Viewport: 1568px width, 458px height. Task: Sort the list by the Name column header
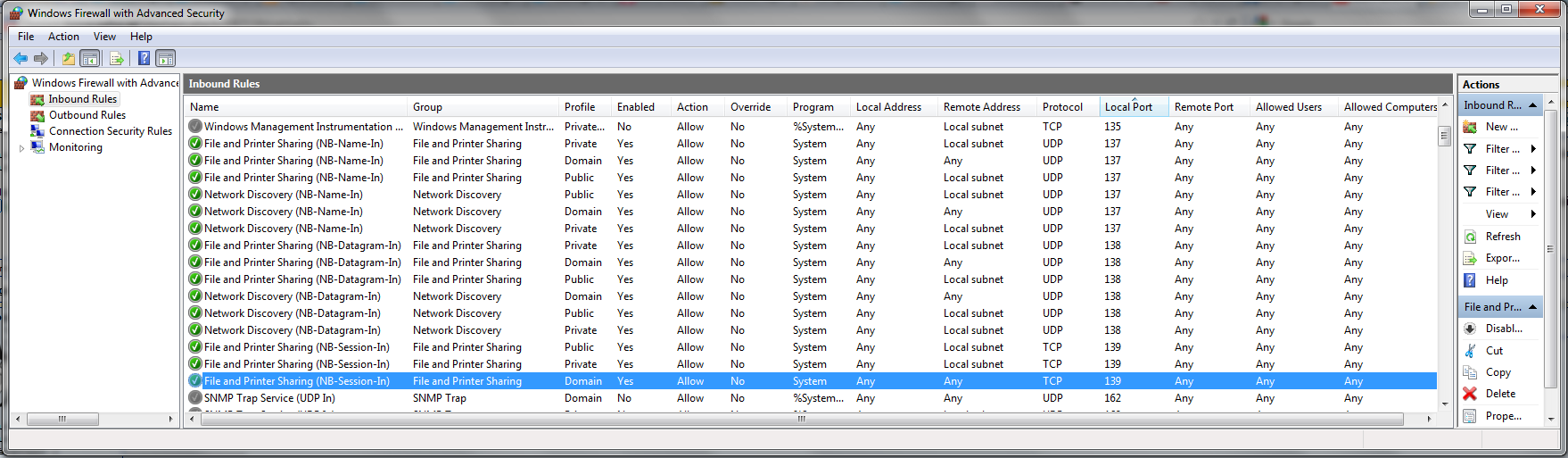click(x=296, y=107)
